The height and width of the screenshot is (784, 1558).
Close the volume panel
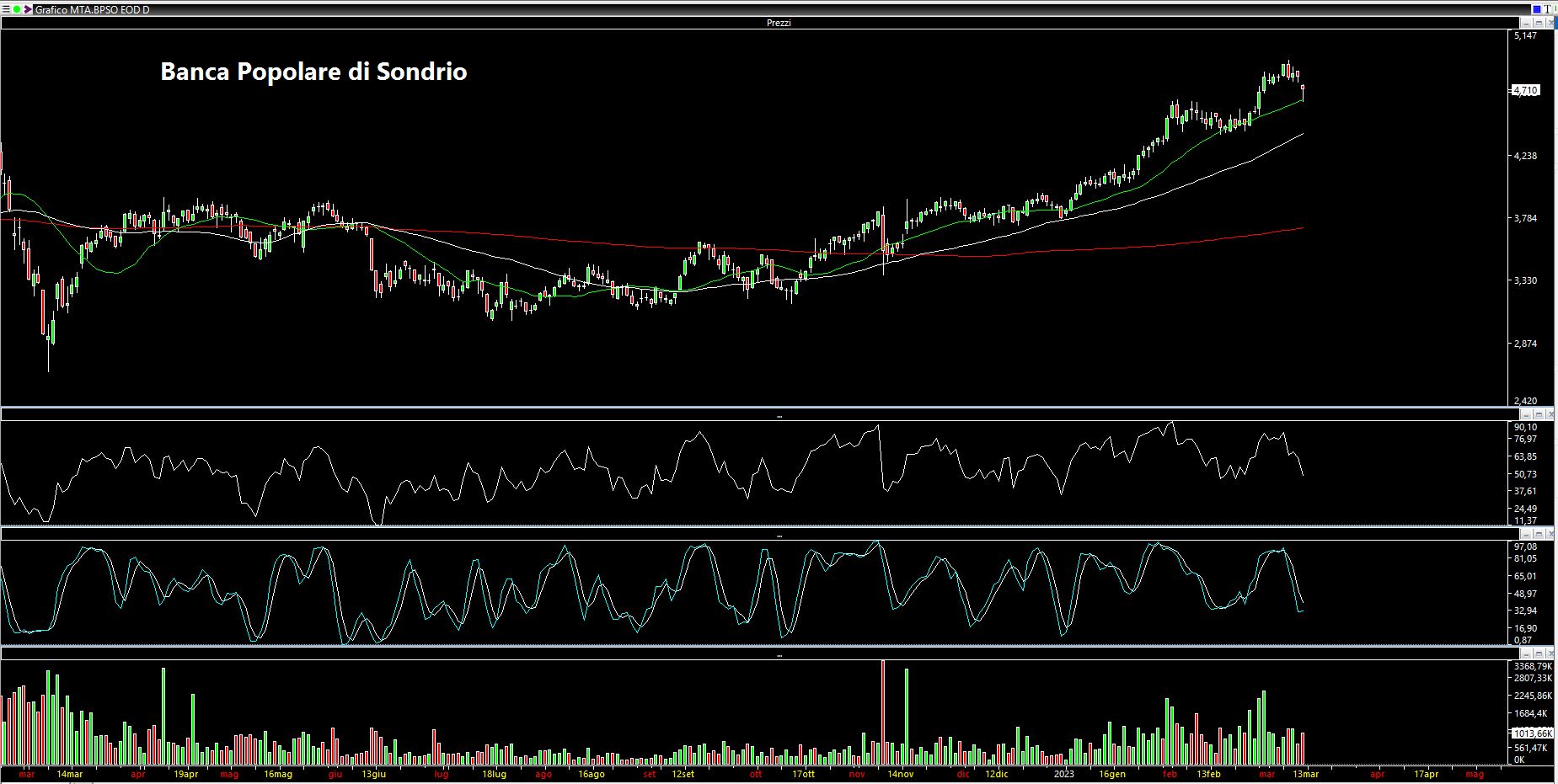(1550, 653)
